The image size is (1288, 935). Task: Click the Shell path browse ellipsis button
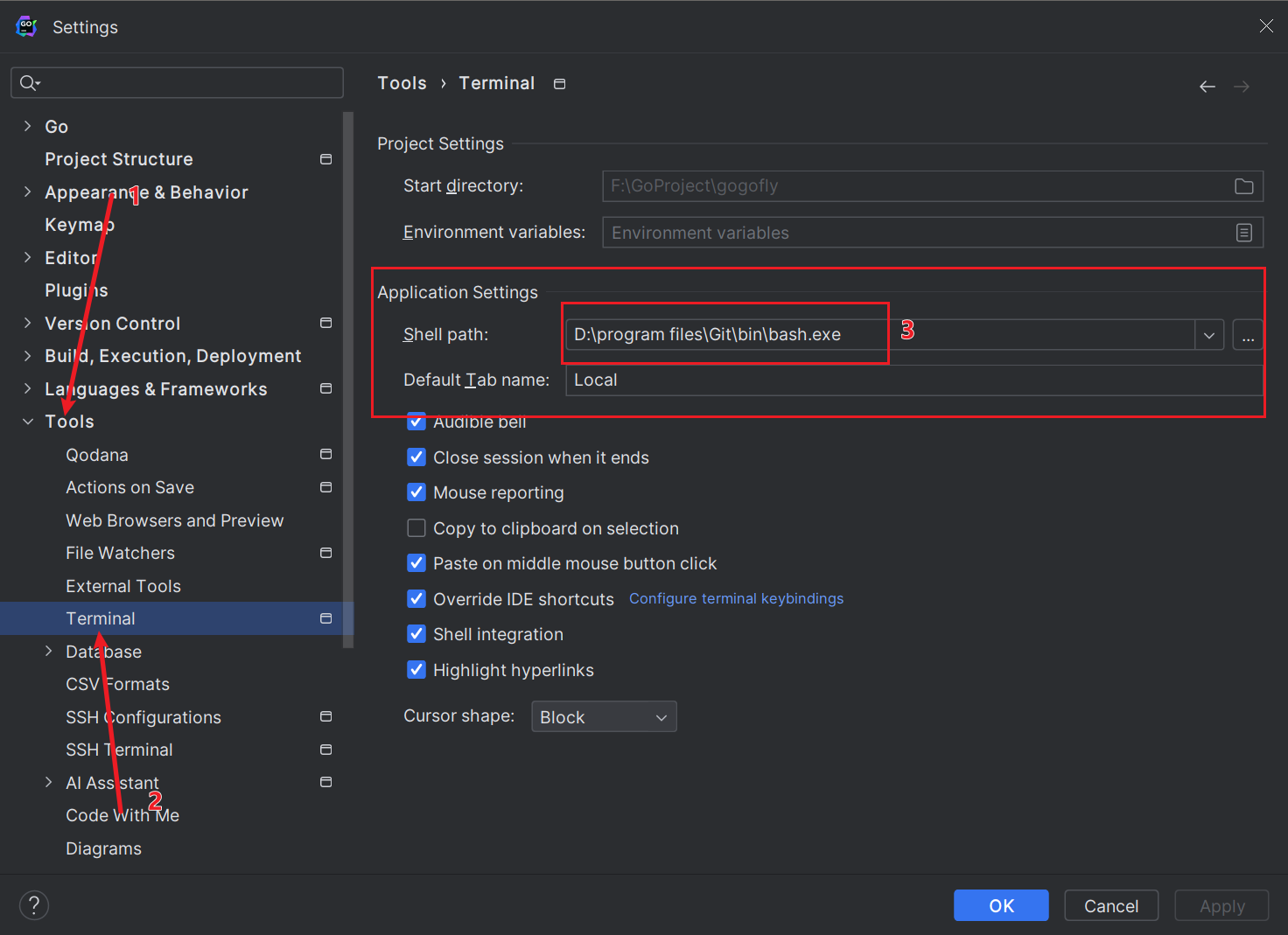point(1248,335)
